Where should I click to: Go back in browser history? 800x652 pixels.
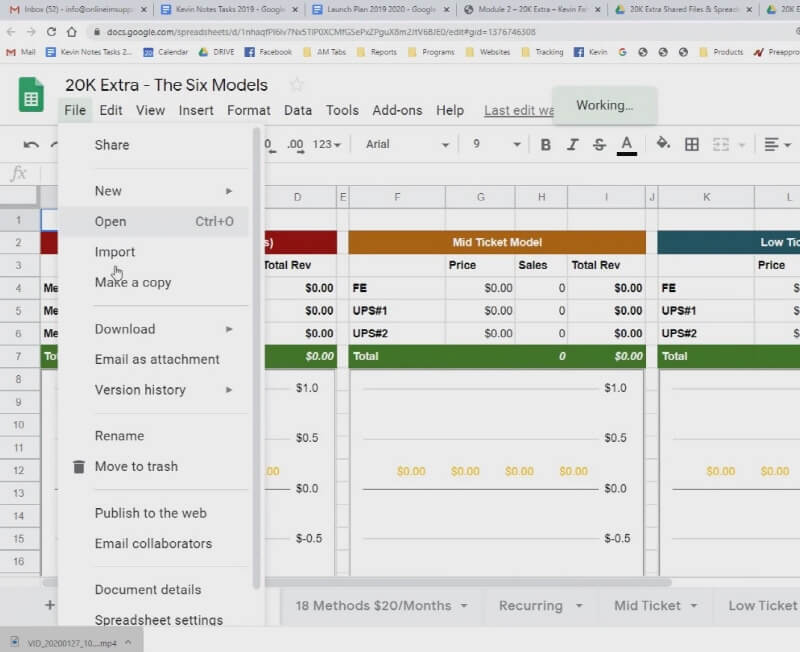(x=11, y=32)
